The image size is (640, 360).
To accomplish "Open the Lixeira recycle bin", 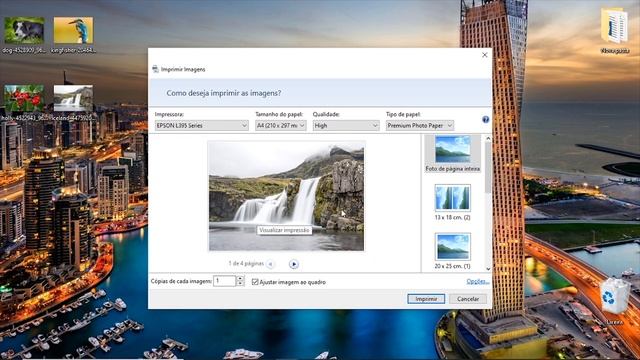I will coord(614,301).
